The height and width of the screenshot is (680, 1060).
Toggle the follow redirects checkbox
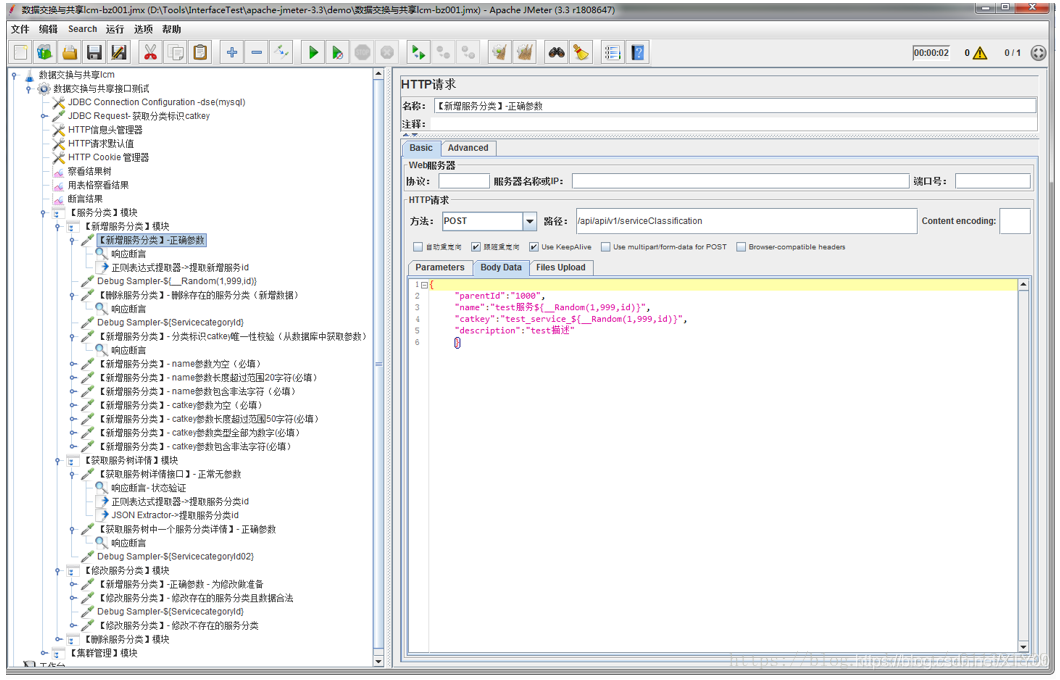coord(476,247)
